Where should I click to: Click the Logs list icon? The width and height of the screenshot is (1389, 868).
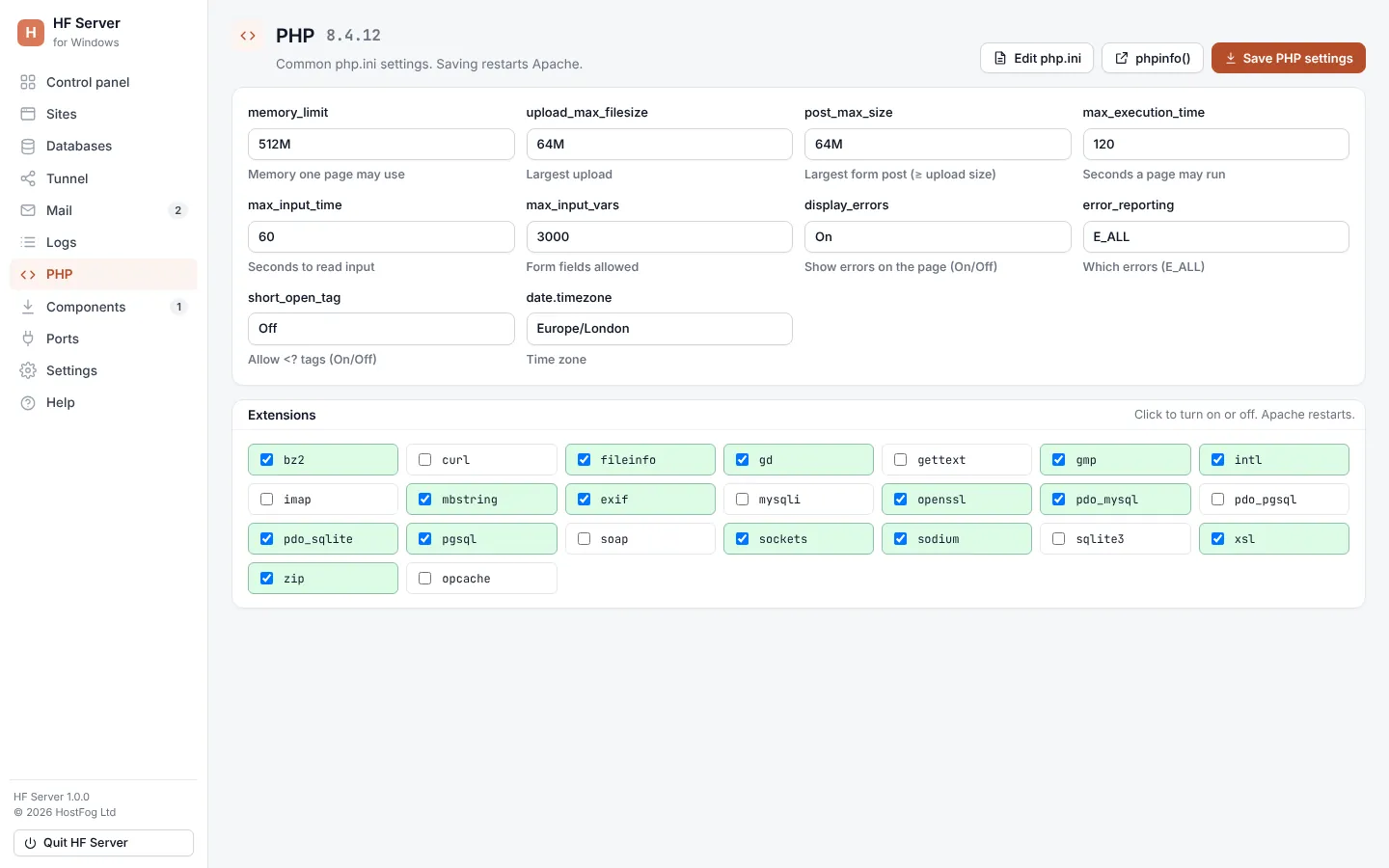[x=28, y=242]
